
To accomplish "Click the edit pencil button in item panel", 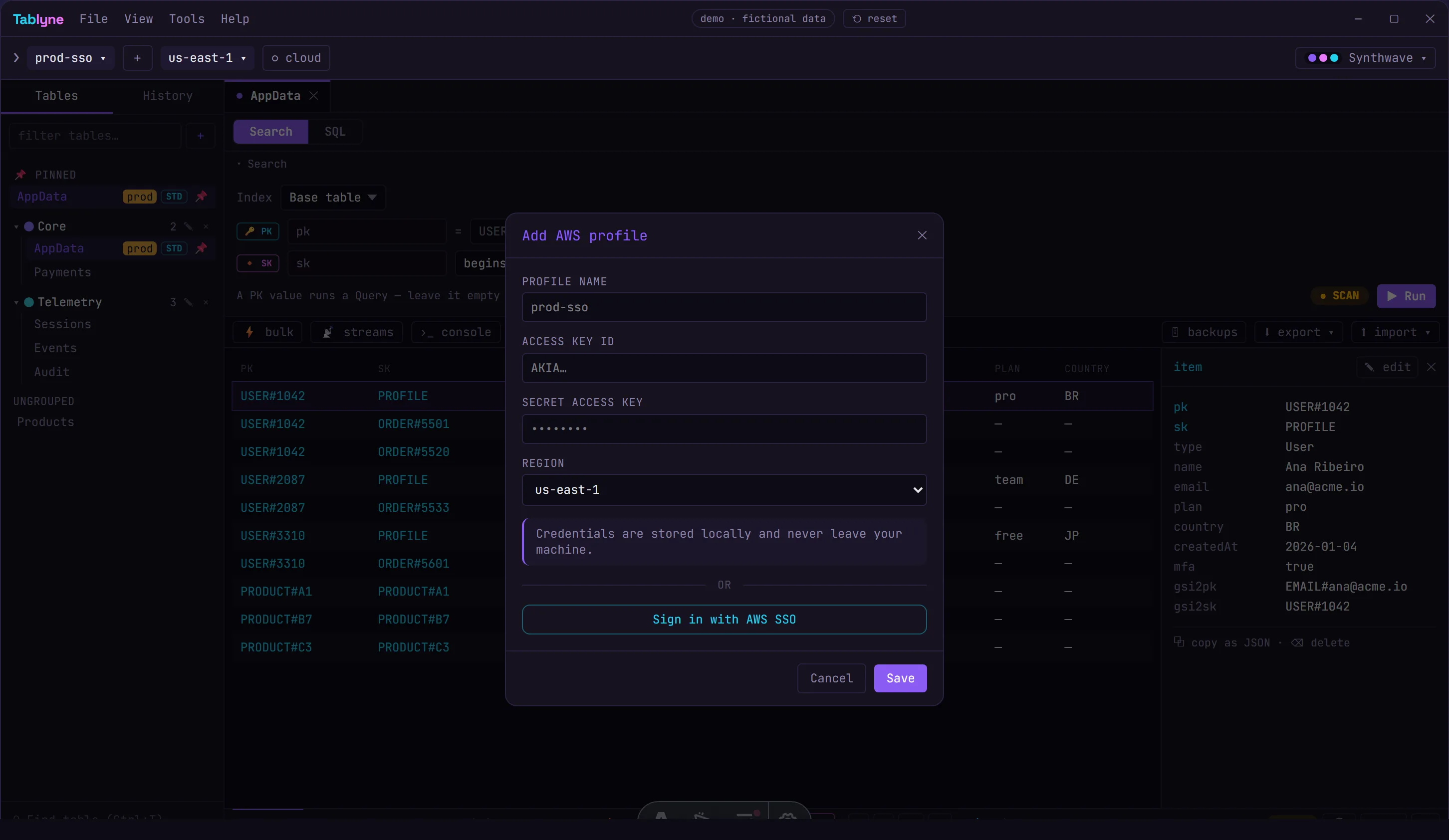I will click(x=1388, y=367).
